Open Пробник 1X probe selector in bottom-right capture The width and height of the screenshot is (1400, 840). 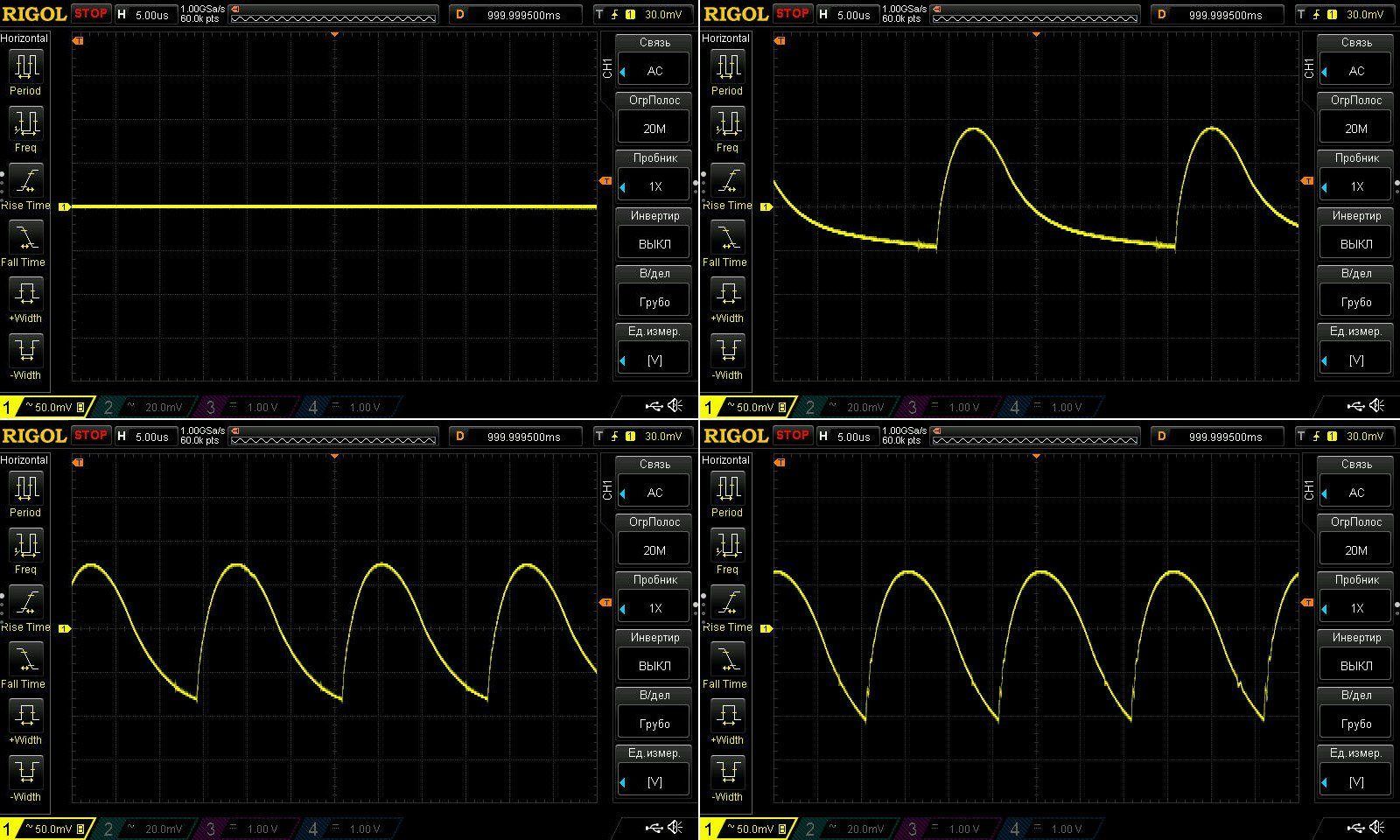click(x=1356, y=608)
